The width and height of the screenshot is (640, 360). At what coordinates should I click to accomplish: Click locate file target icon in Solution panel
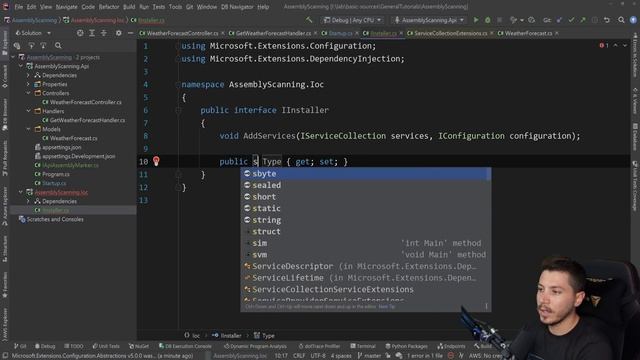point(80,33)
